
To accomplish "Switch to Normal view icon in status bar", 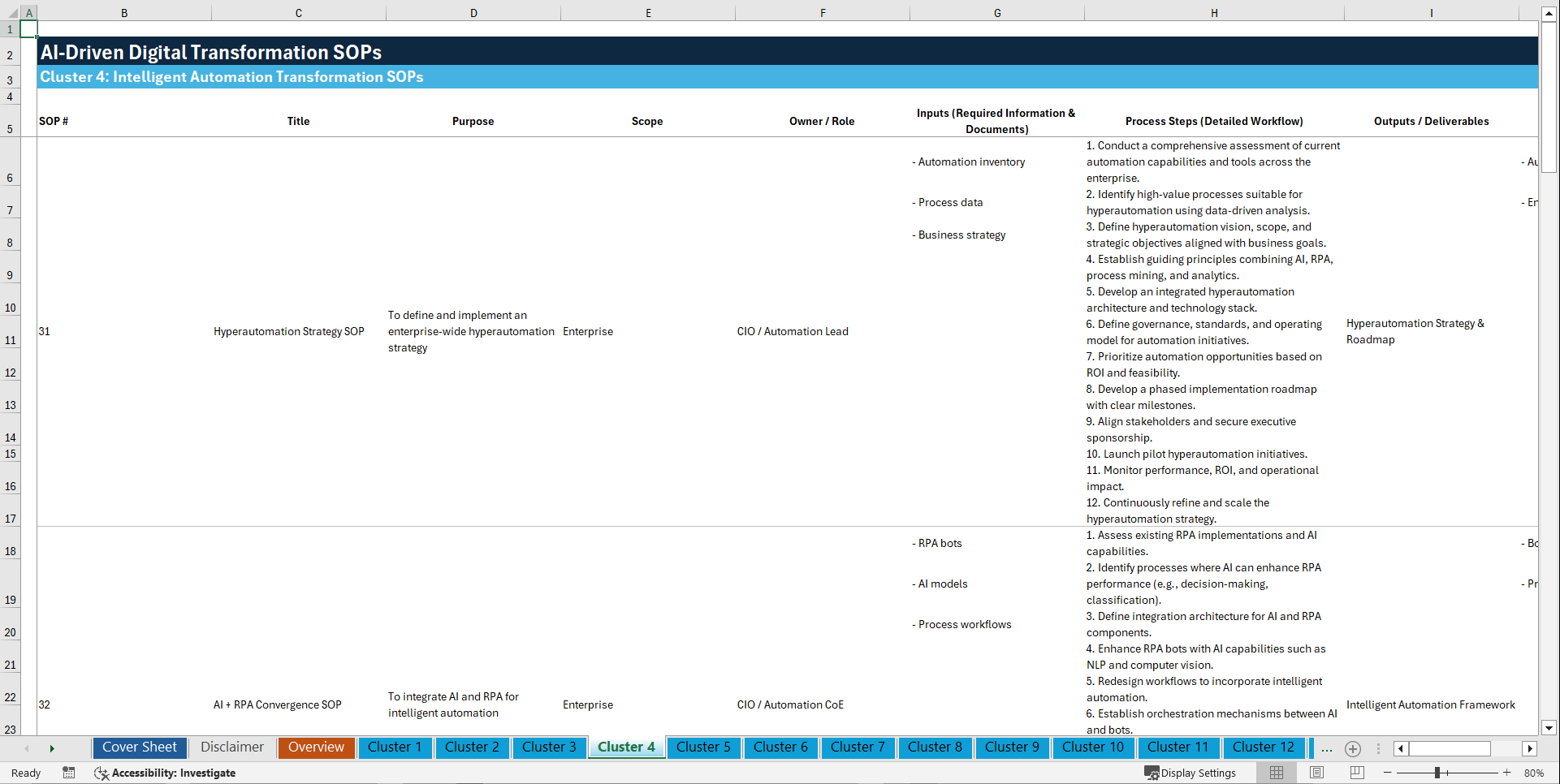I will point(1276,773).
